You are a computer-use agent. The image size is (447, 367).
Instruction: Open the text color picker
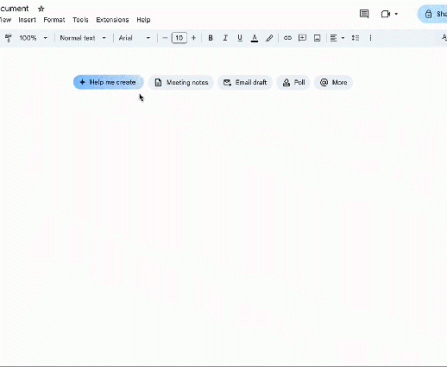tap(254, 38)
